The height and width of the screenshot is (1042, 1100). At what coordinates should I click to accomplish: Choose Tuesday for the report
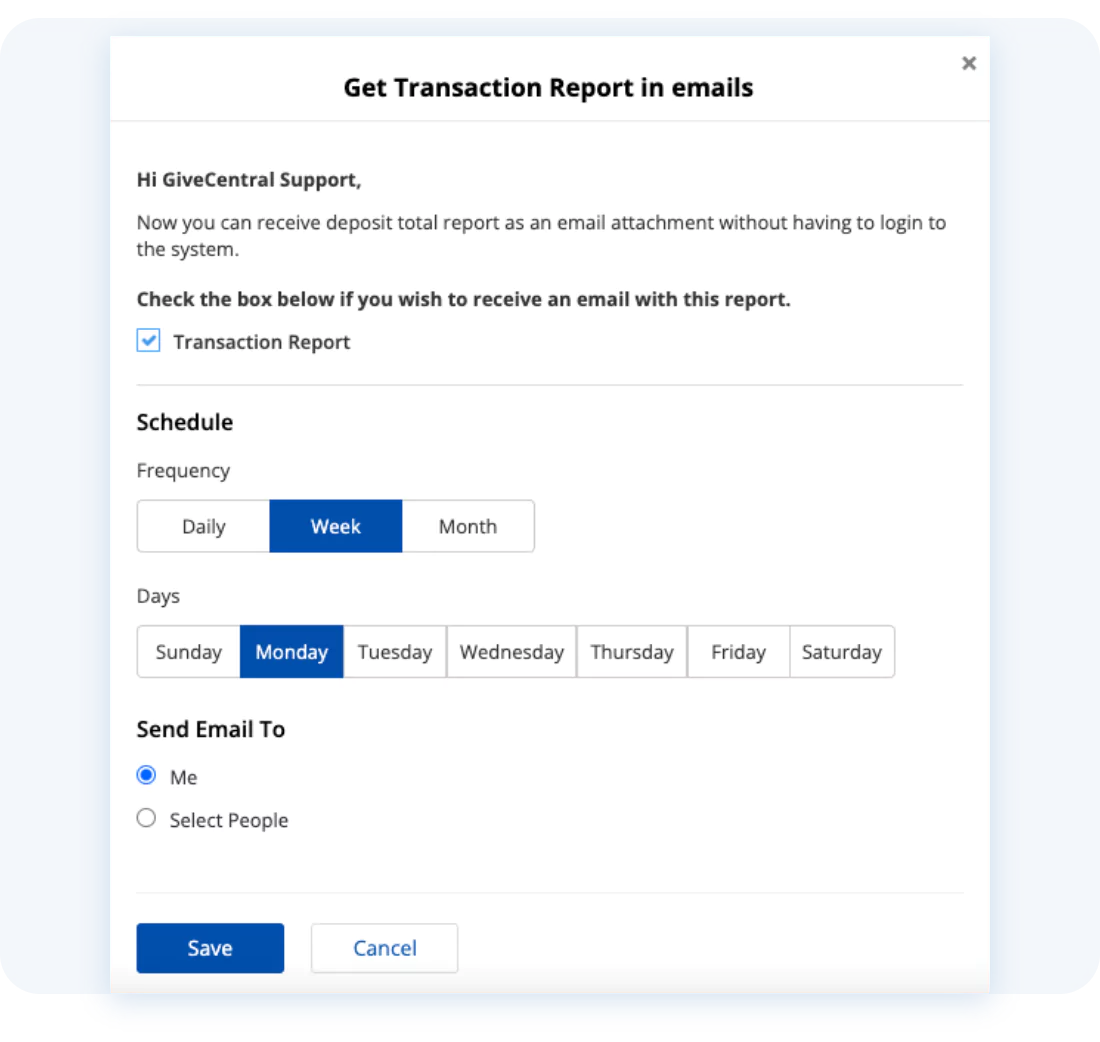pos(395,651)
